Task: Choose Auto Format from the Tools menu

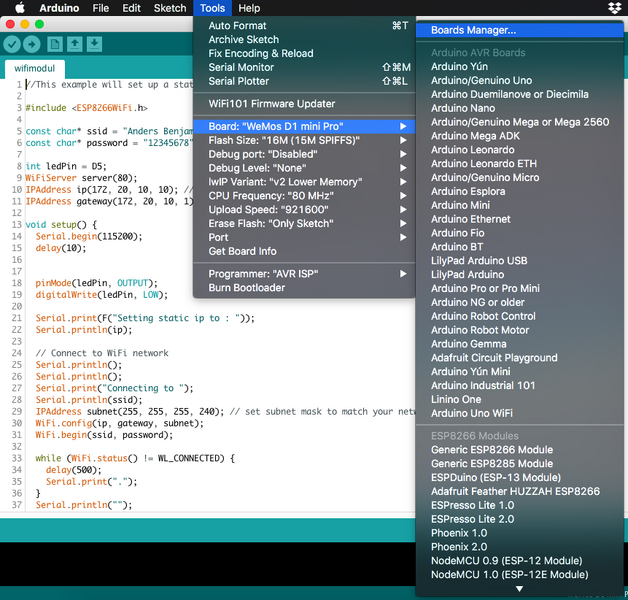Action: pos(304,26)
